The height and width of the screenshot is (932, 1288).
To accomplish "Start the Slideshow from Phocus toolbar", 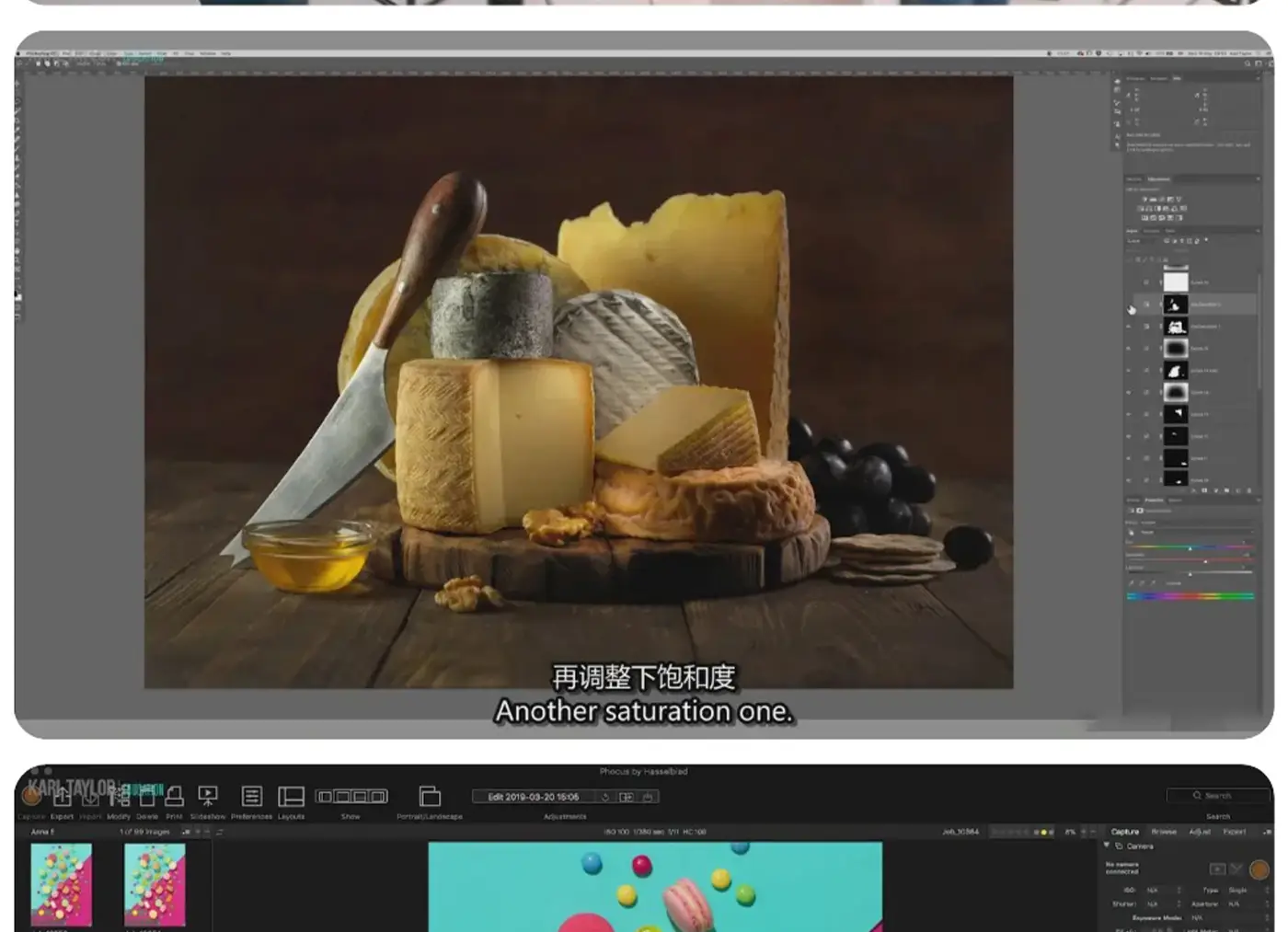I will pos(208,797).
